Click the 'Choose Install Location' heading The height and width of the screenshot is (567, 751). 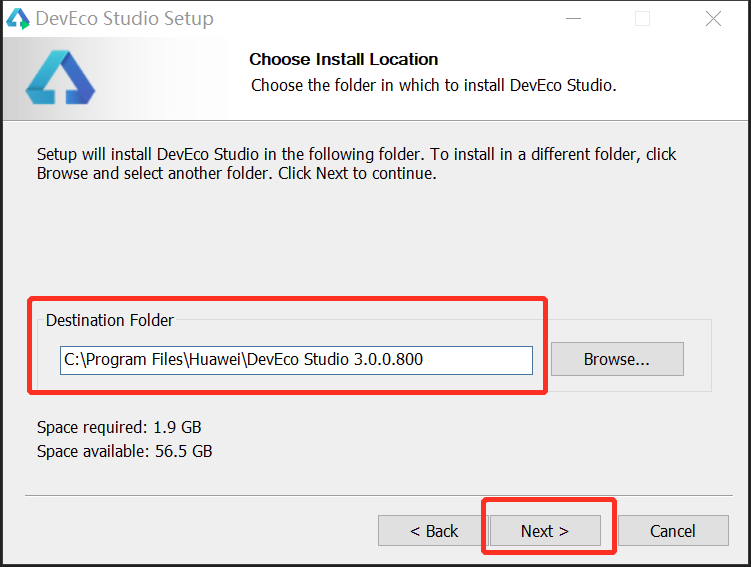(343, 59)
